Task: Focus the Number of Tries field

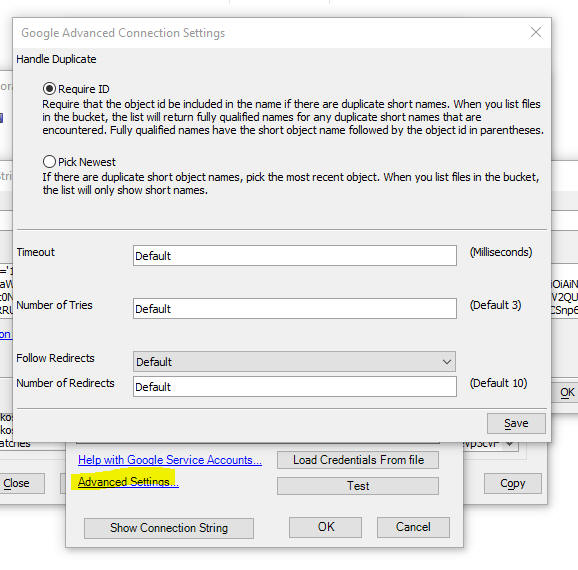Action: (295, 309)
